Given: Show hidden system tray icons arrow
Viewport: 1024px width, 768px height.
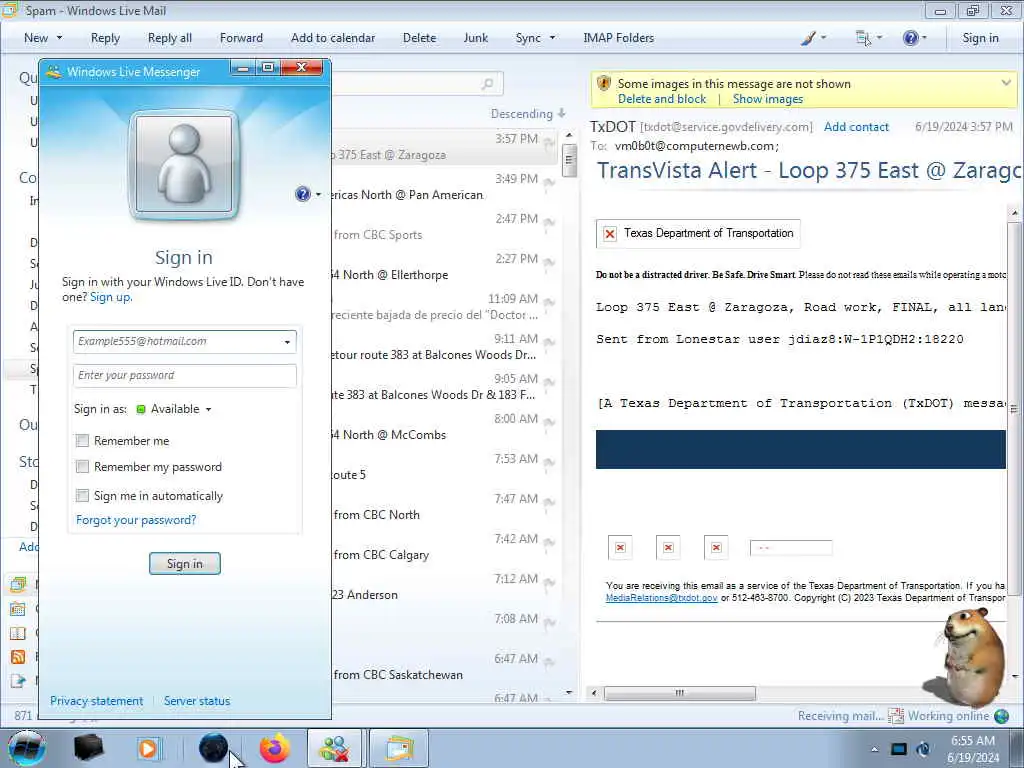Looking at the screenshot, I should coord(874,748).
